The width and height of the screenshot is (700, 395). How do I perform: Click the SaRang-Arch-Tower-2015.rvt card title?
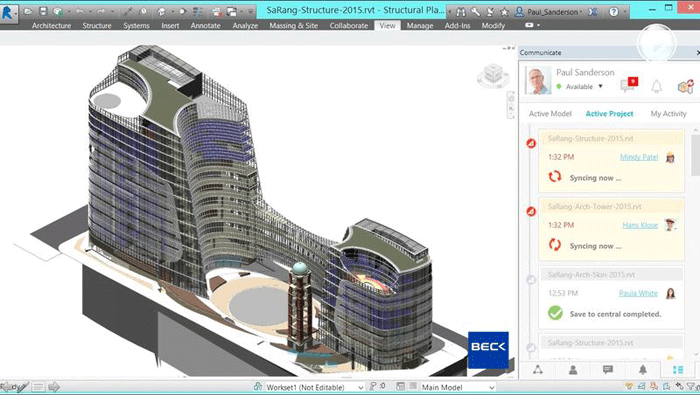pyautogui.click(x=594, y=207)
